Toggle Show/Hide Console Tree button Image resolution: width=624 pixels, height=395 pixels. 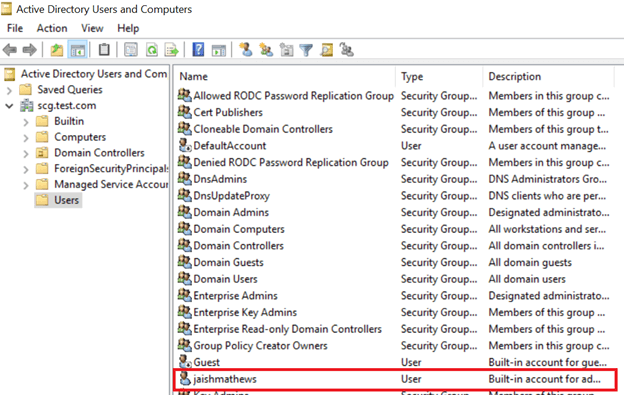click(78, 50)
